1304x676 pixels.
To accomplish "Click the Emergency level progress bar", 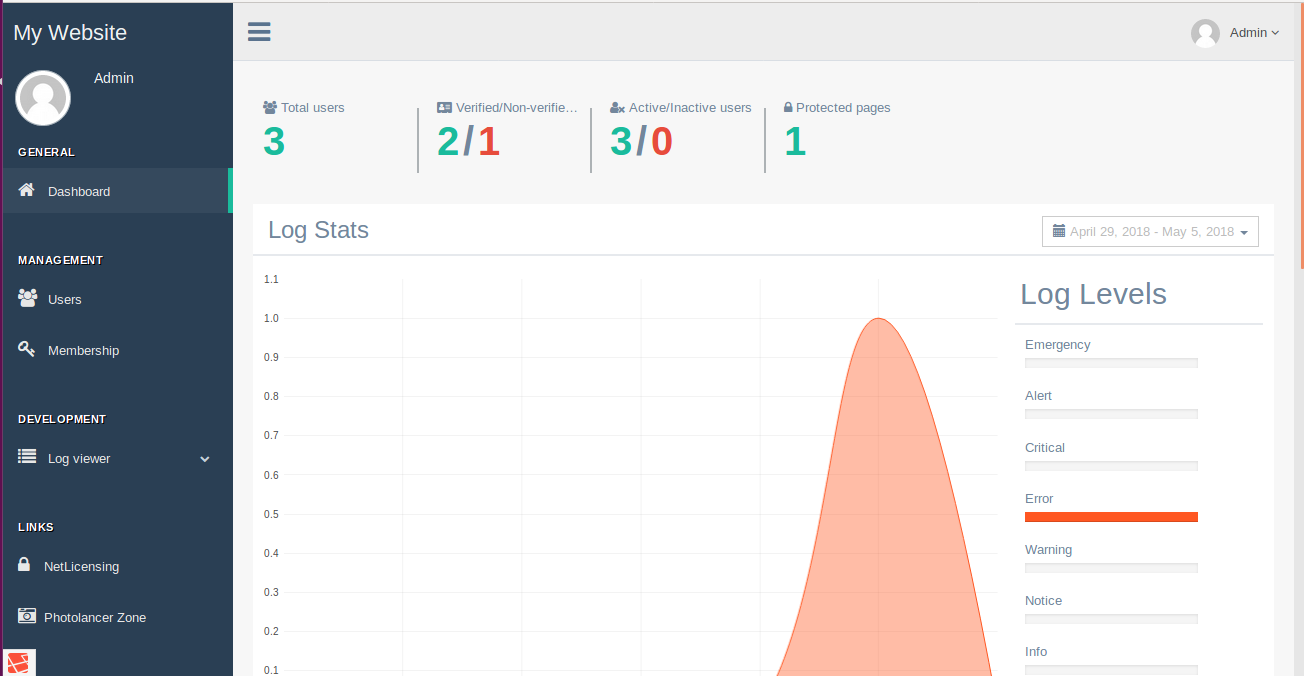I will [1111, 363].
